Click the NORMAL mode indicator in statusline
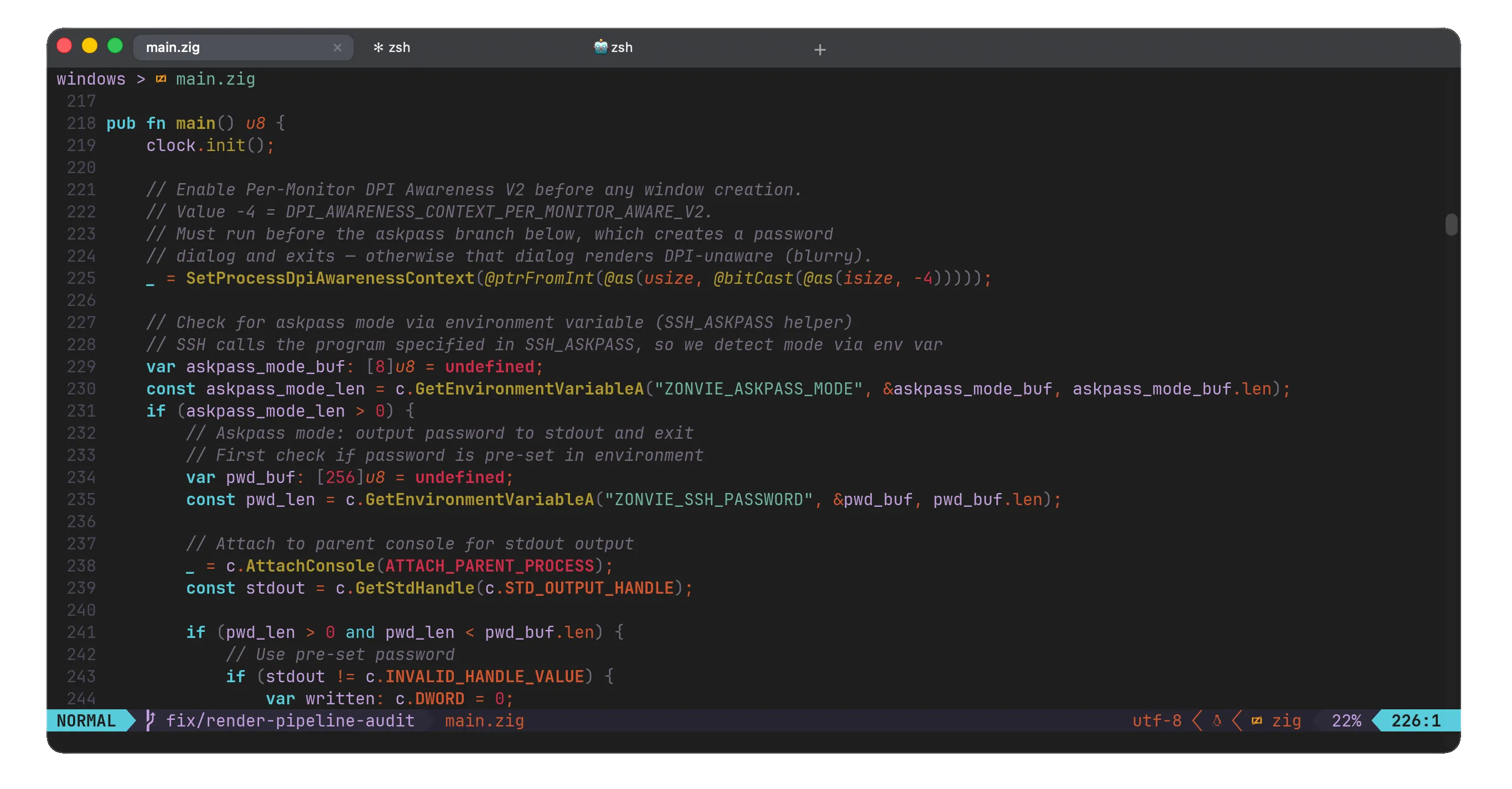1512x789 pixels. (86, 720)
